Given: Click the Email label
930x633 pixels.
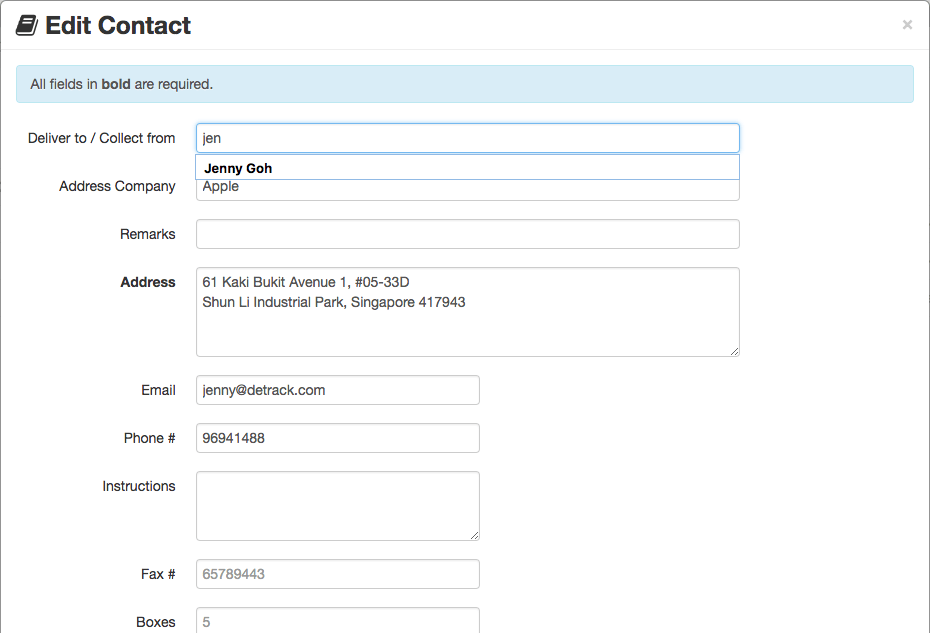Looking at the screenshot, I should (158, 390).
